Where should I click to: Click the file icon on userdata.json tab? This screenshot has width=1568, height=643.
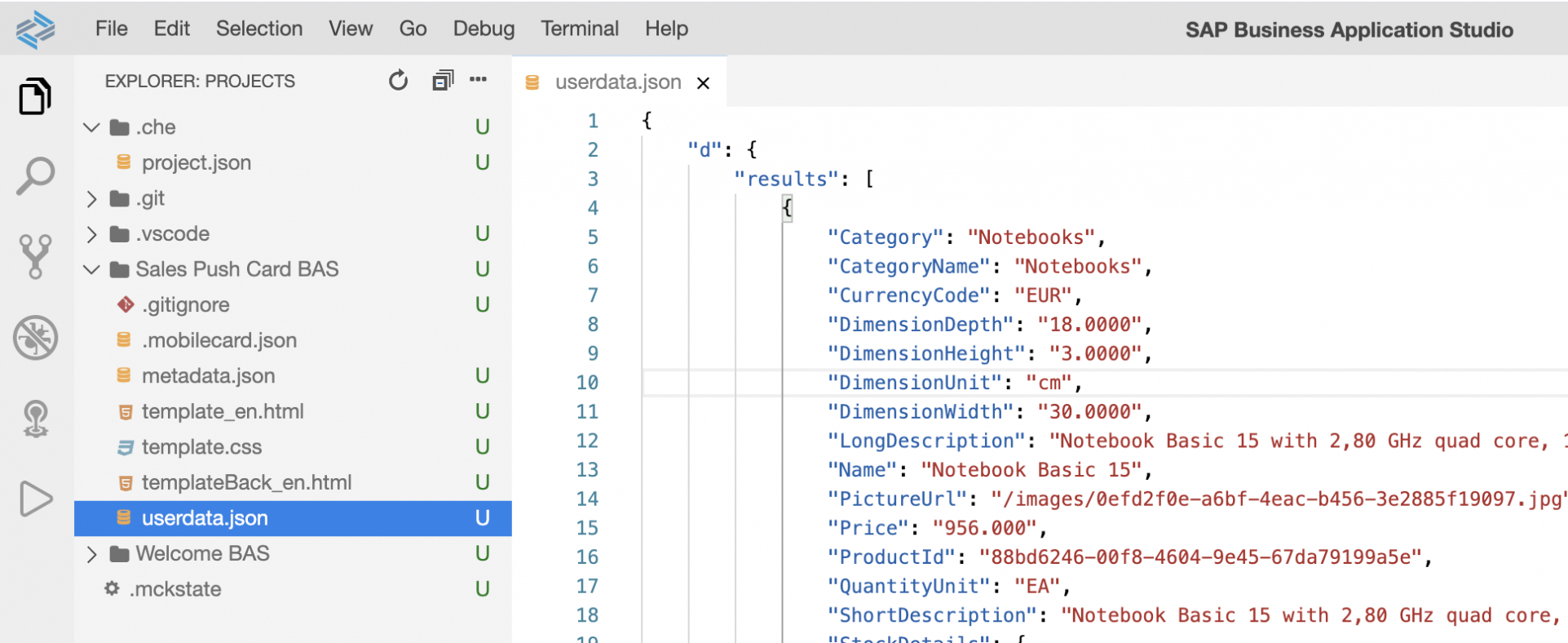[x=532, y=82]
